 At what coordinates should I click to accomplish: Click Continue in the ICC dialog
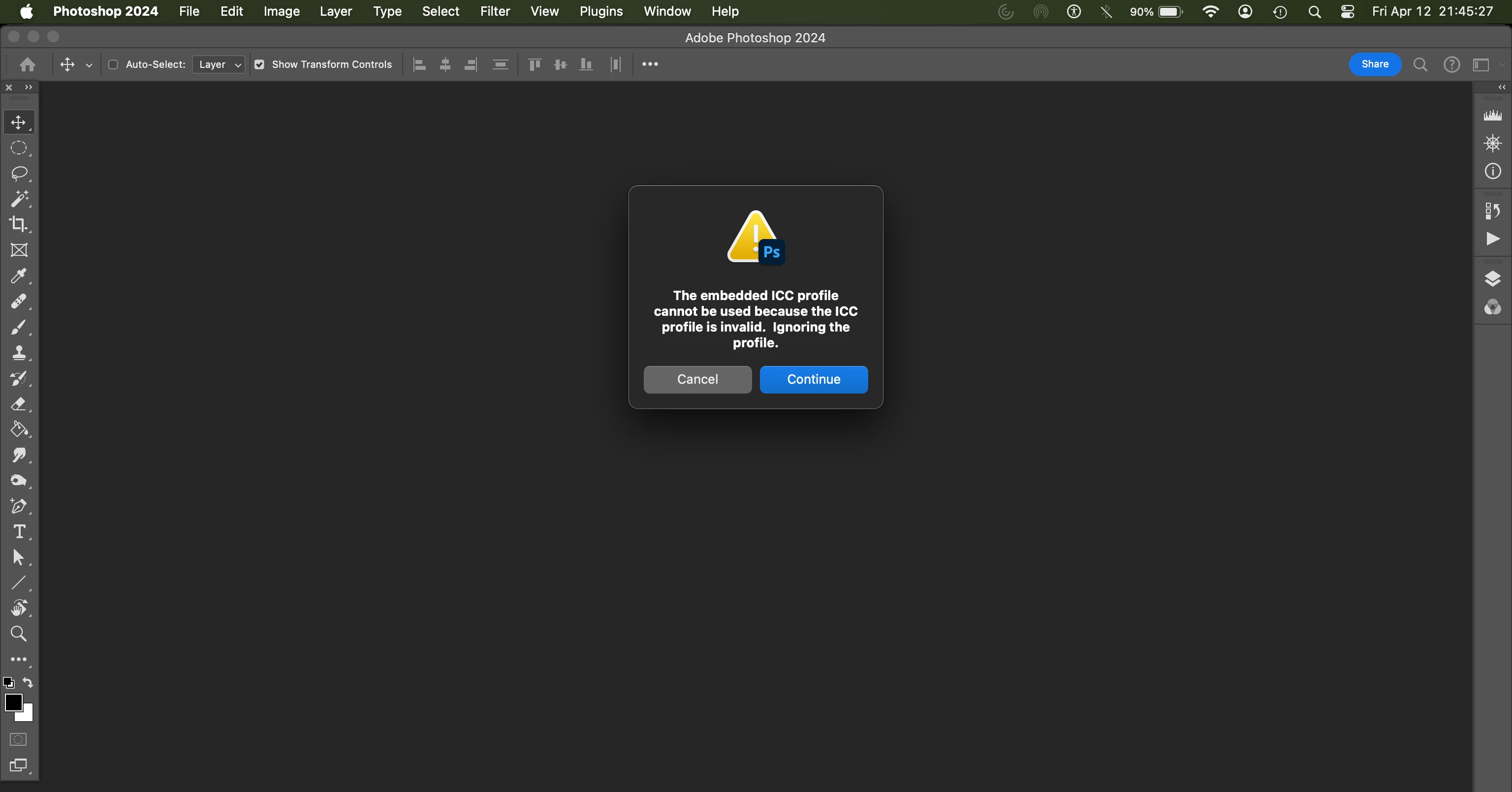813,379
